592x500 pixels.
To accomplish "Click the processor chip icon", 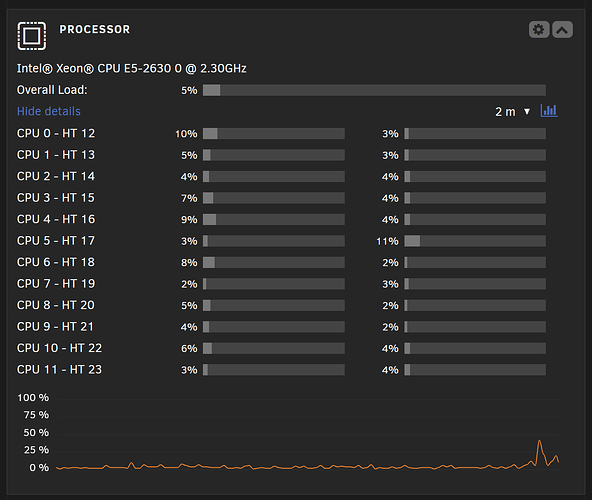I will (32, 36).
